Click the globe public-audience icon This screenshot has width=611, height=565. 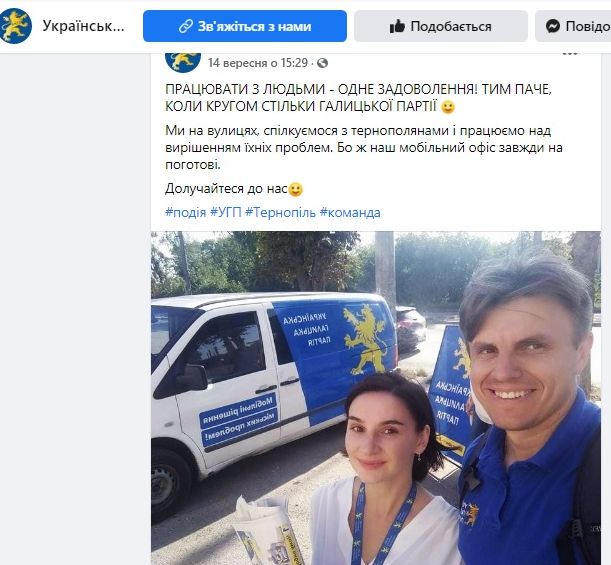click(323, 63)
